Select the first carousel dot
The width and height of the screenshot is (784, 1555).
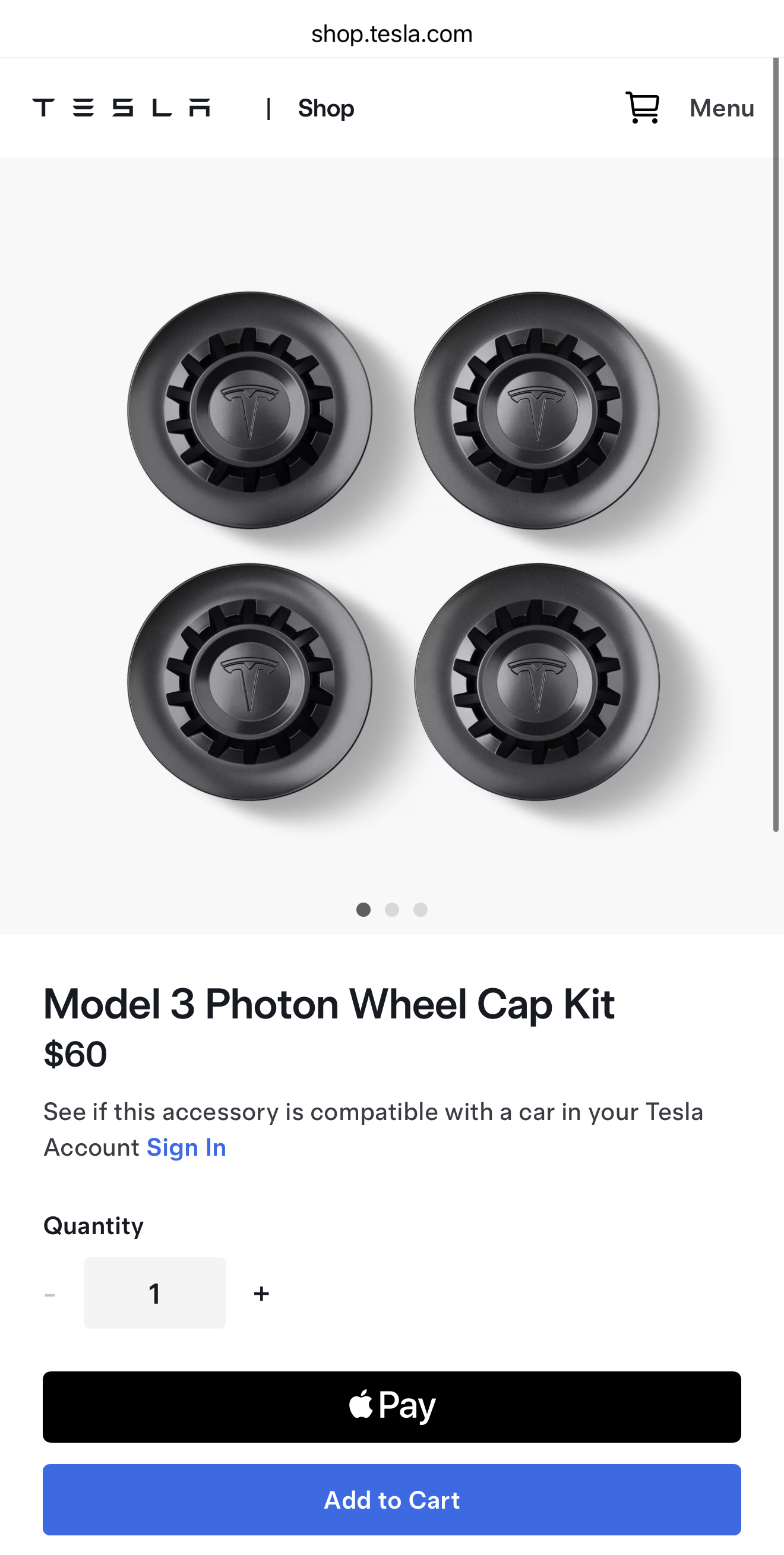pyautogui.click(x=363, y=910)
